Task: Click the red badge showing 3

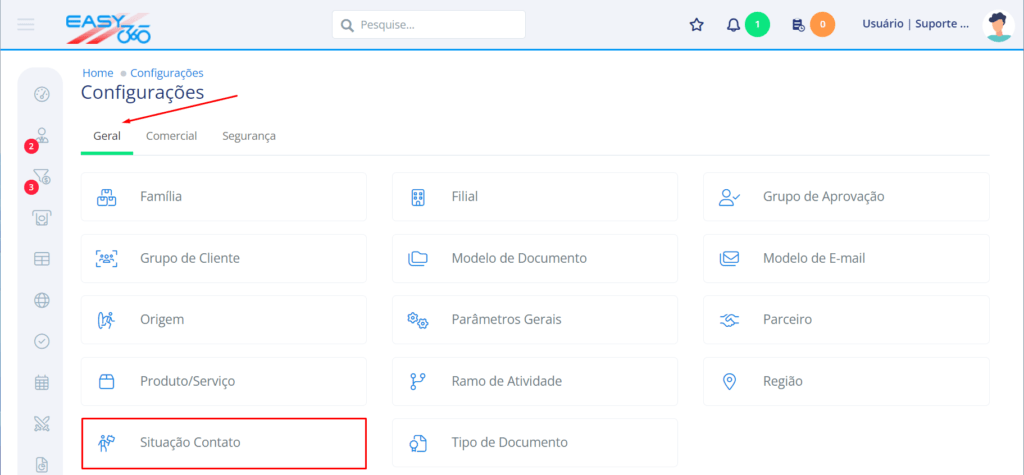Action: [31, 188]
